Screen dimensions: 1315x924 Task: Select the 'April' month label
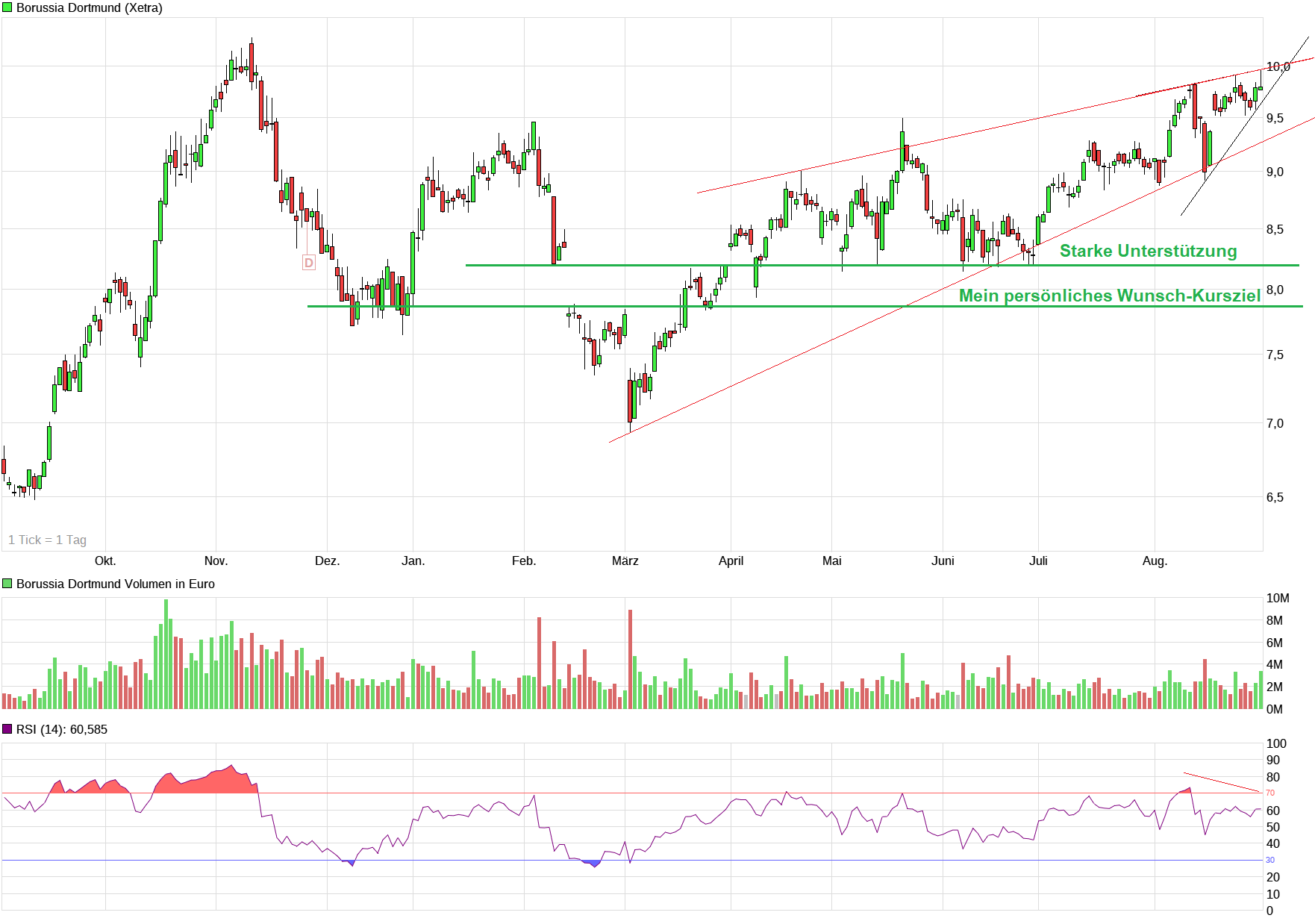[x=731, y=561]
